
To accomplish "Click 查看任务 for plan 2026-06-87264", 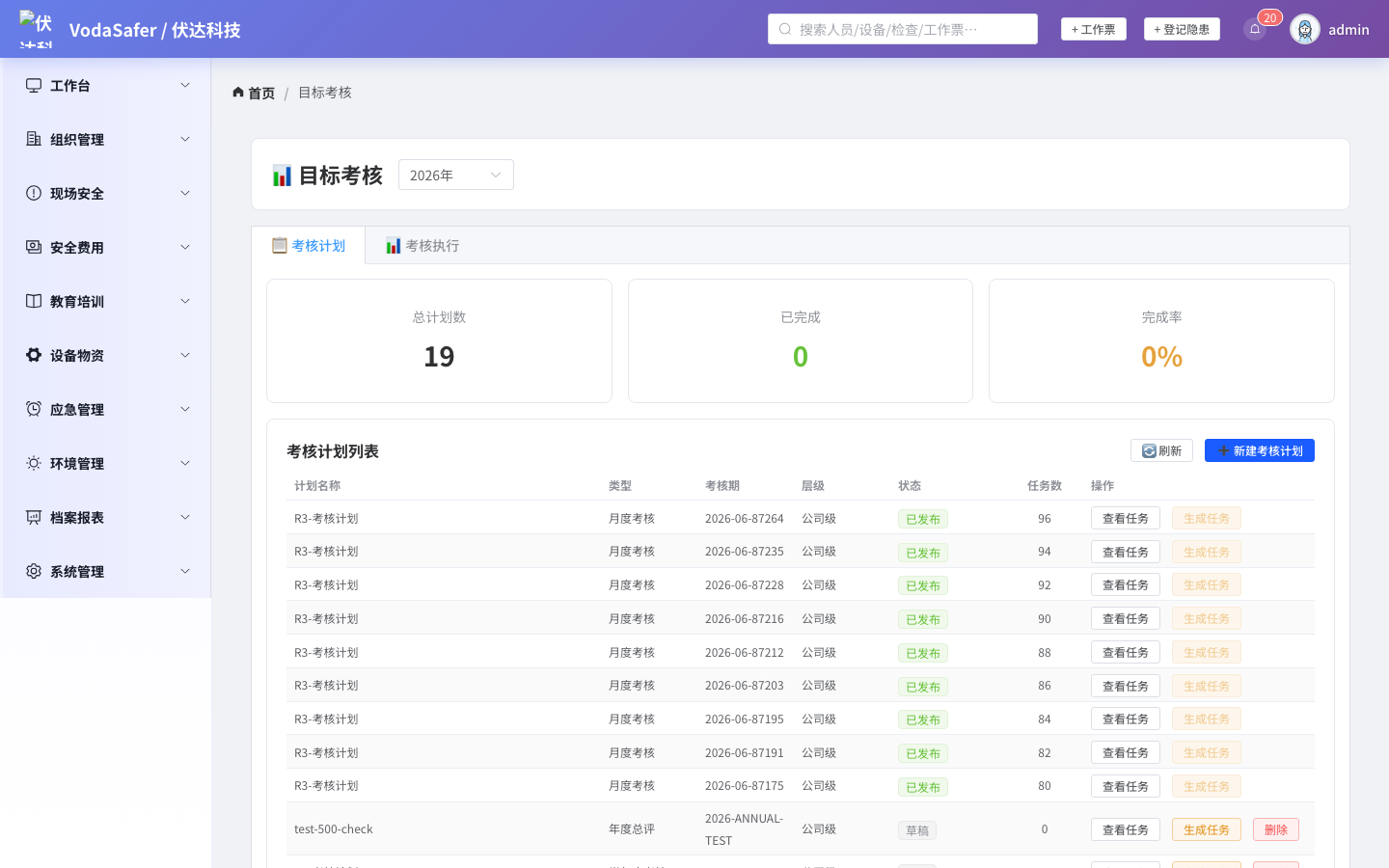I will 1126,518.
